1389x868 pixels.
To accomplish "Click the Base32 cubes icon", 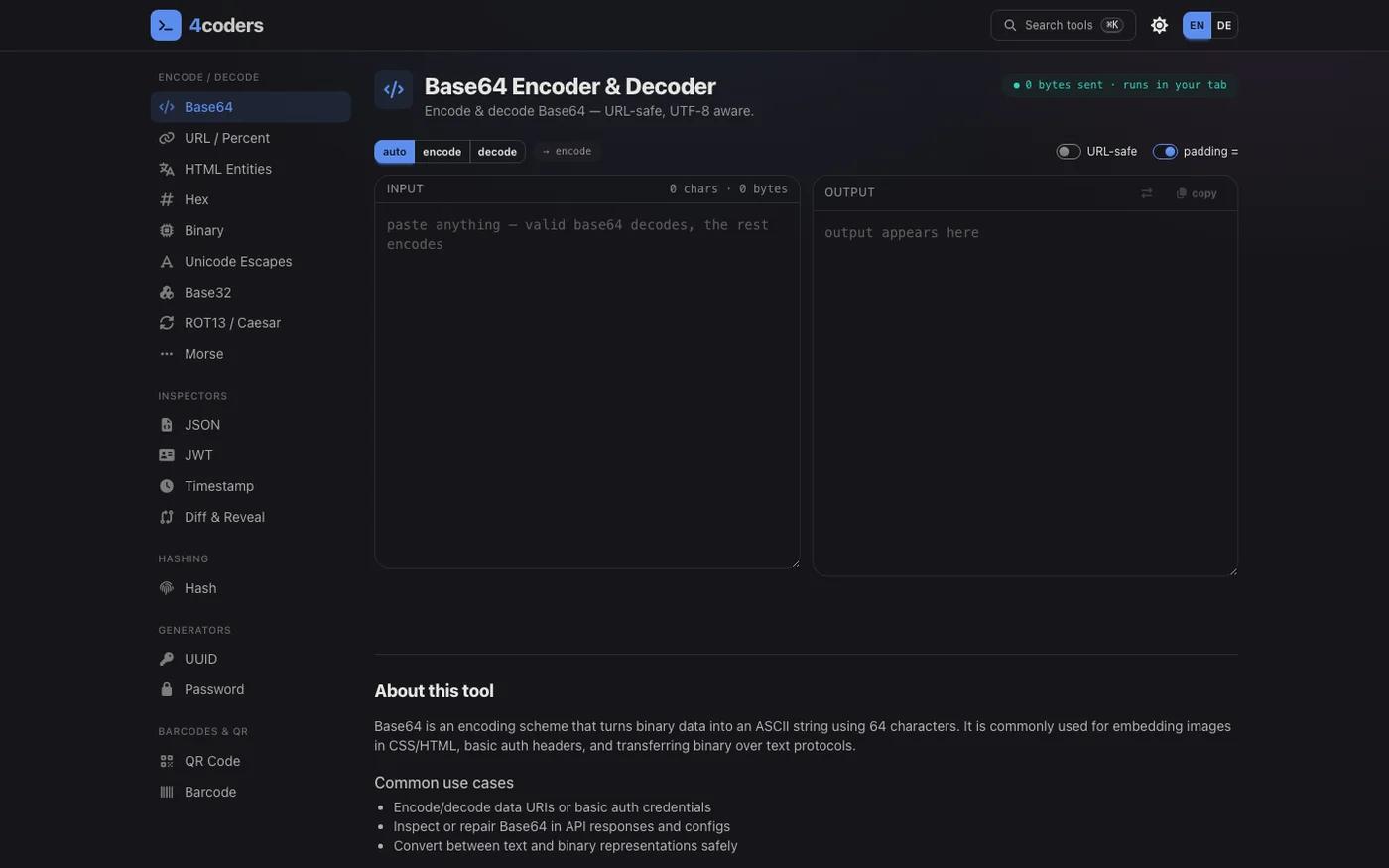I will point(167,292).
